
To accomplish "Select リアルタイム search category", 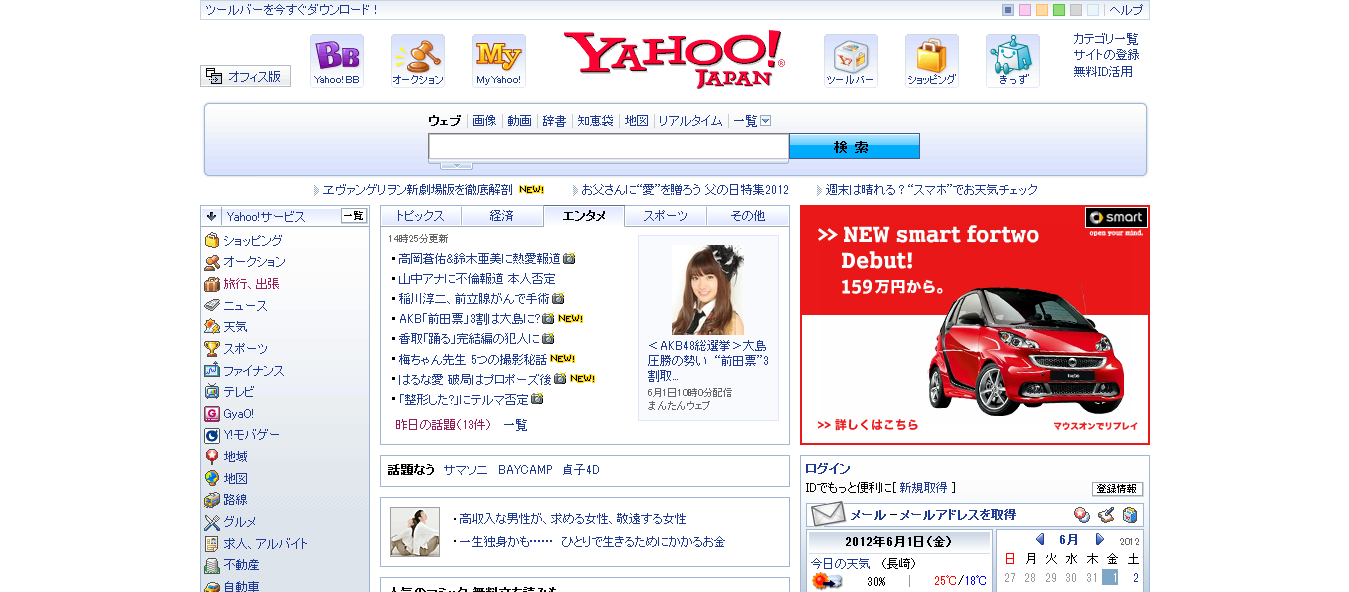I will 690,121.
